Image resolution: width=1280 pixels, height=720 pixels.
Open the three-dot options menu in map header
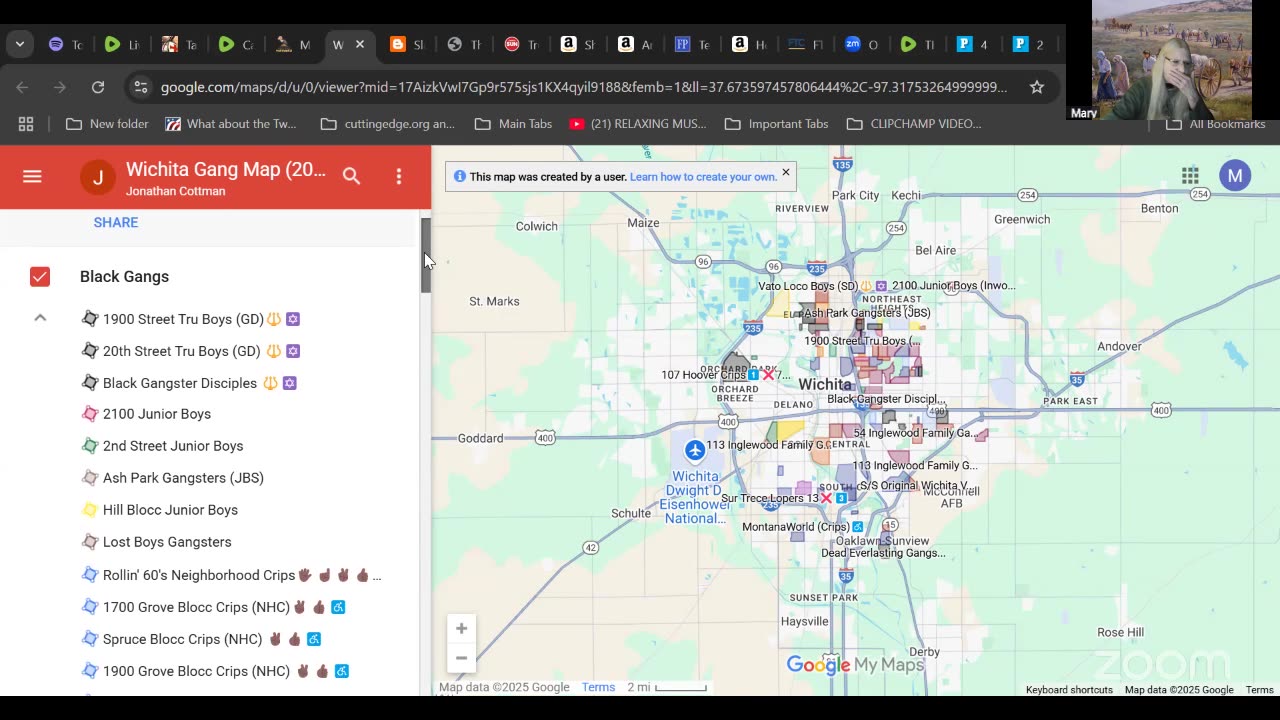399,176
